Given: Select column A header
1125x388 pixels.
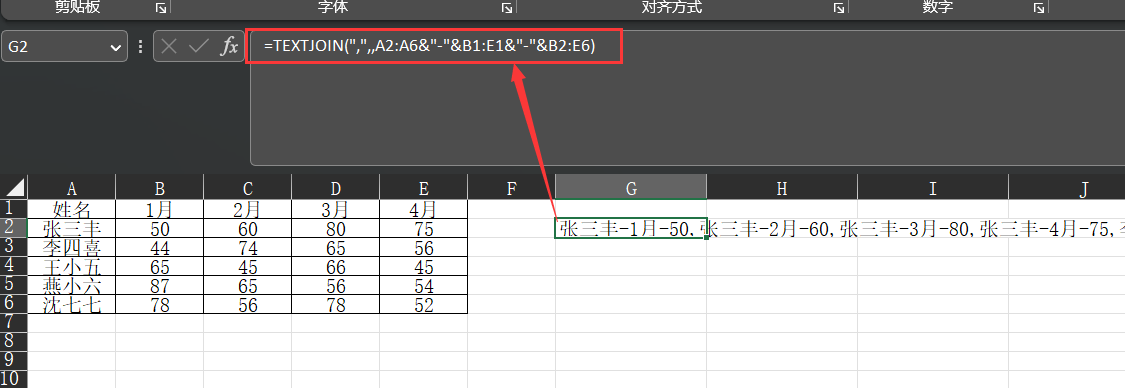Looking at the screenshot, I should pyautogui.click(x=72, y=188).
